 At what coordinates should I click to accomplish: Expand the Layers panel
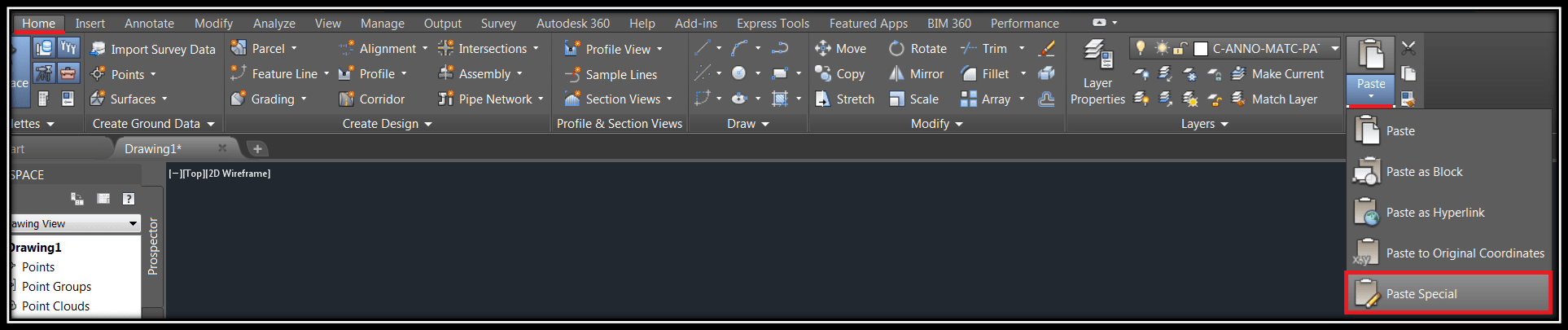click(1204, 124)
